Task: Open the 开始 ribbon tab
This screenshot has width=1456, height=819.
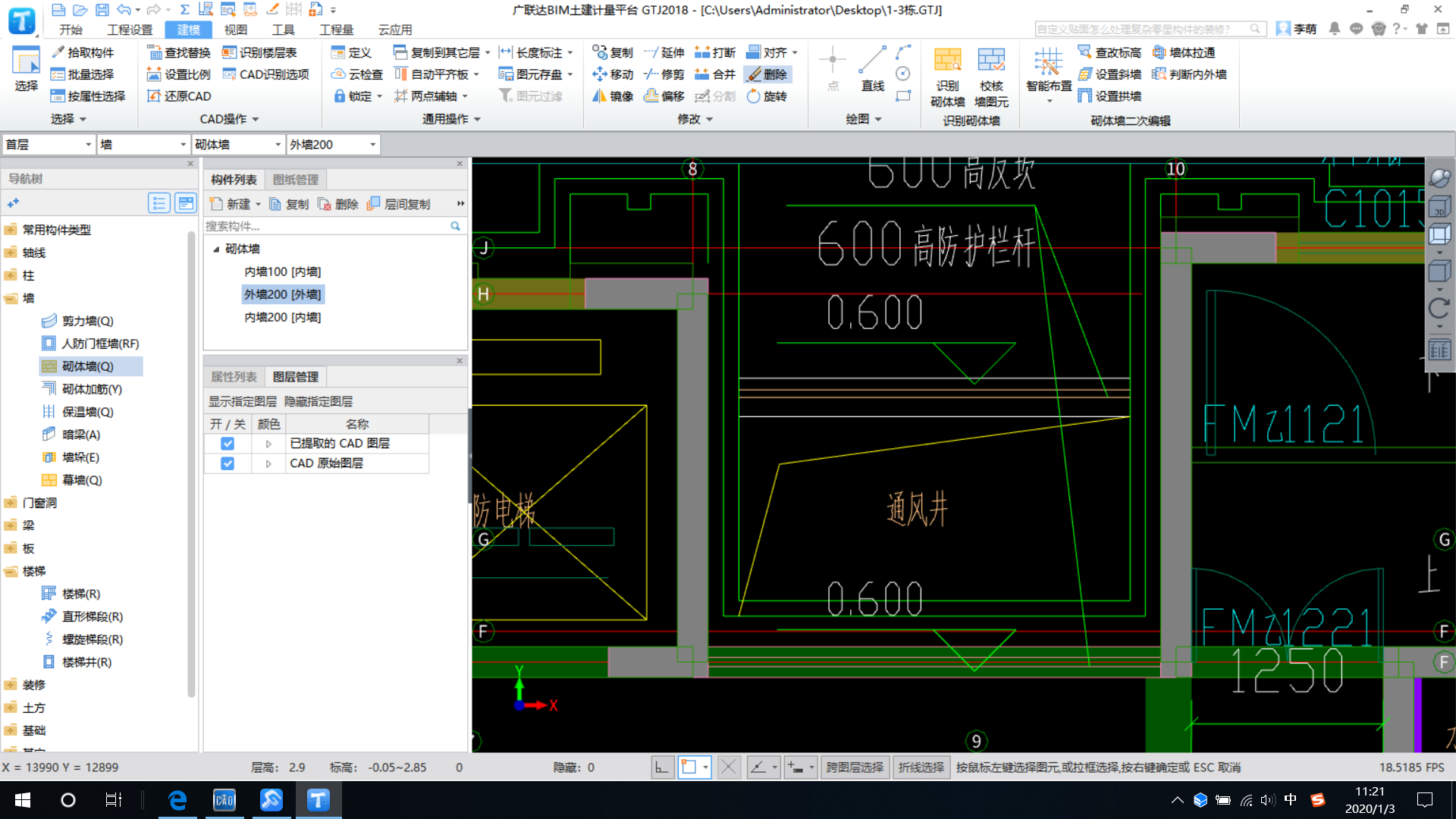Action: tap(71, 30)
